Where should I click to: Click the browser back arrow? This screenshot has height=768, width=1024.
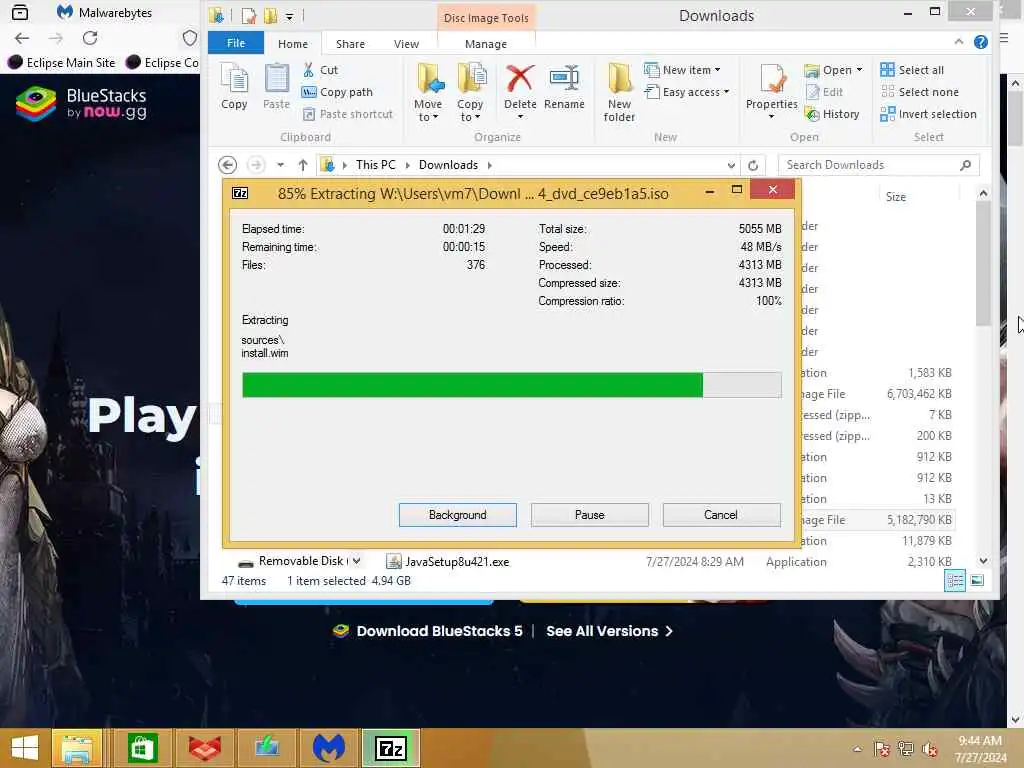click(22, 38)
